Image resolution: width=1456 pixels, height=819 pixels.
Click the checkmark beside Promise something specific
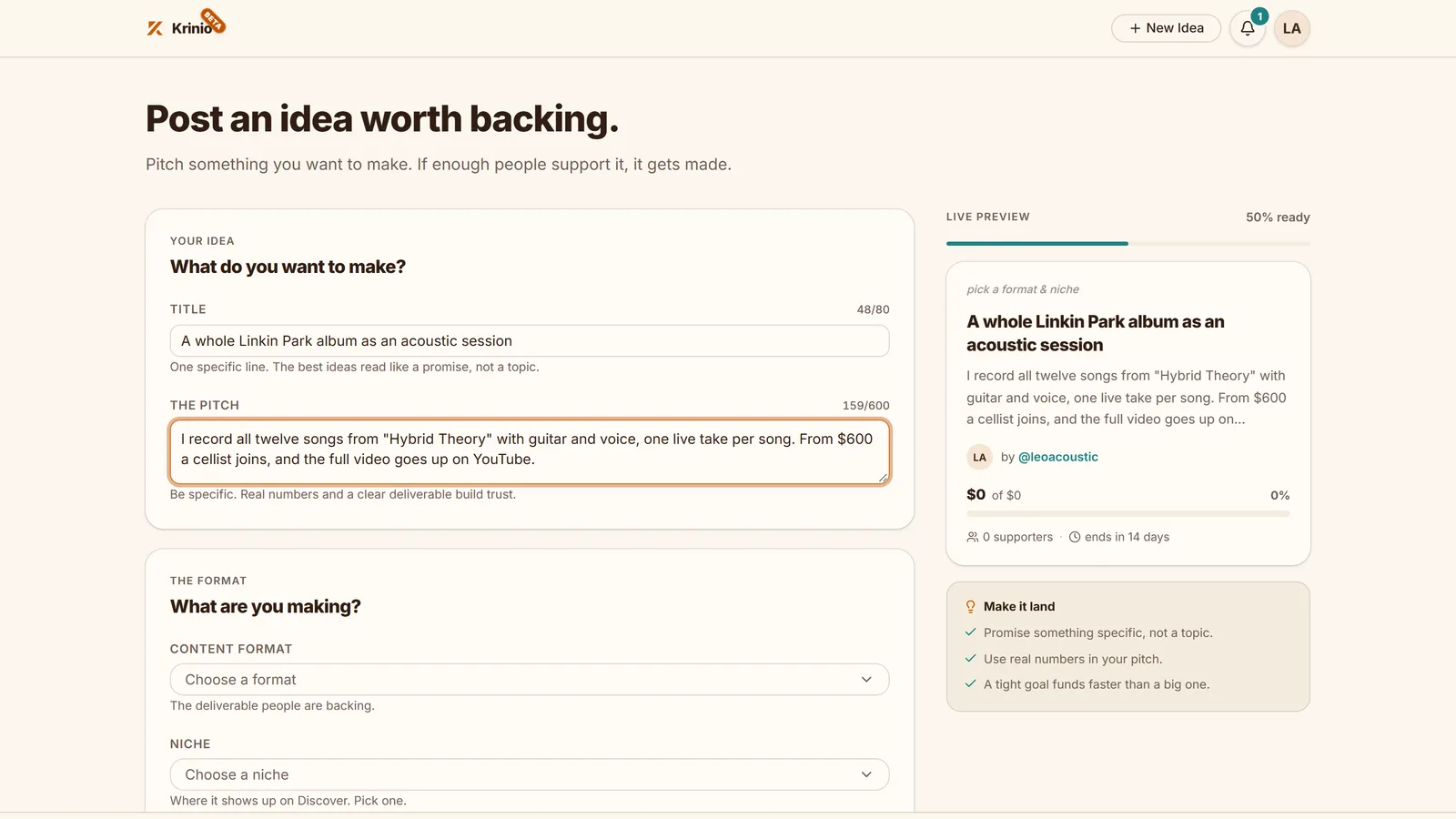click(971, 632)
